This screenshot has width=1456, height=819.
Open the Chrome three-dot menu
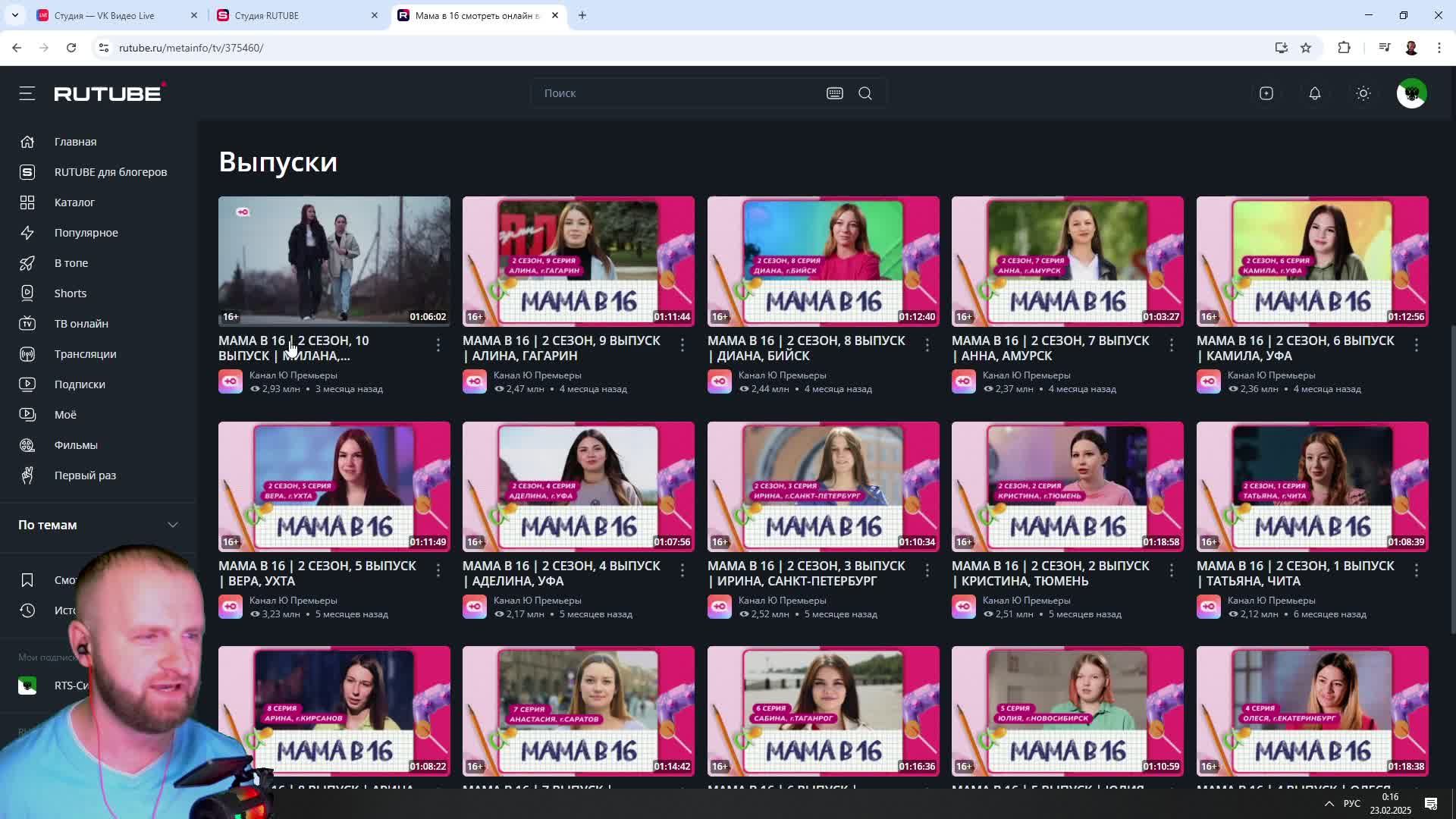click(1439, 48)
